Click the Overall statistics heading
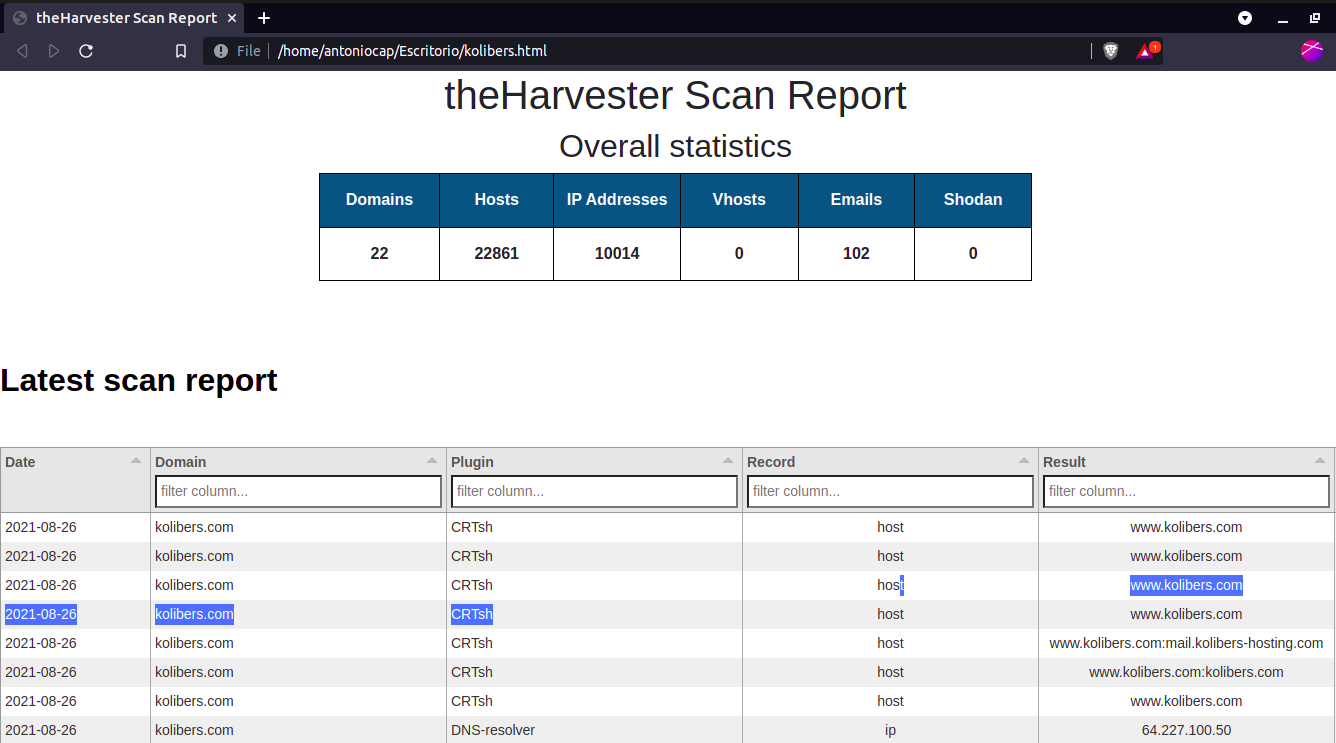This screenshot has height=743, width=1336. 675,146
